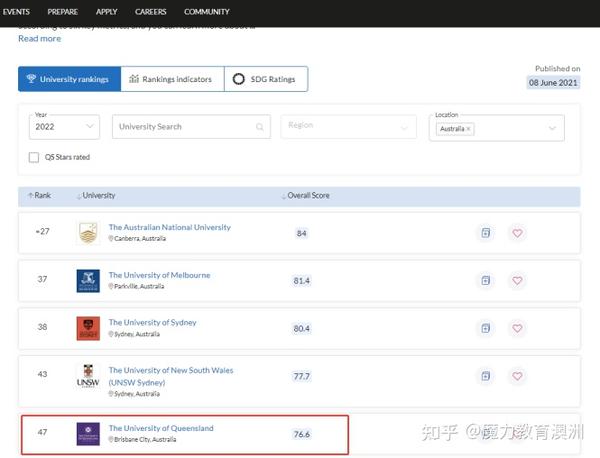Favorite the University of Melbourne
This screenshot has width=600, height=458.
click(517, 280)
